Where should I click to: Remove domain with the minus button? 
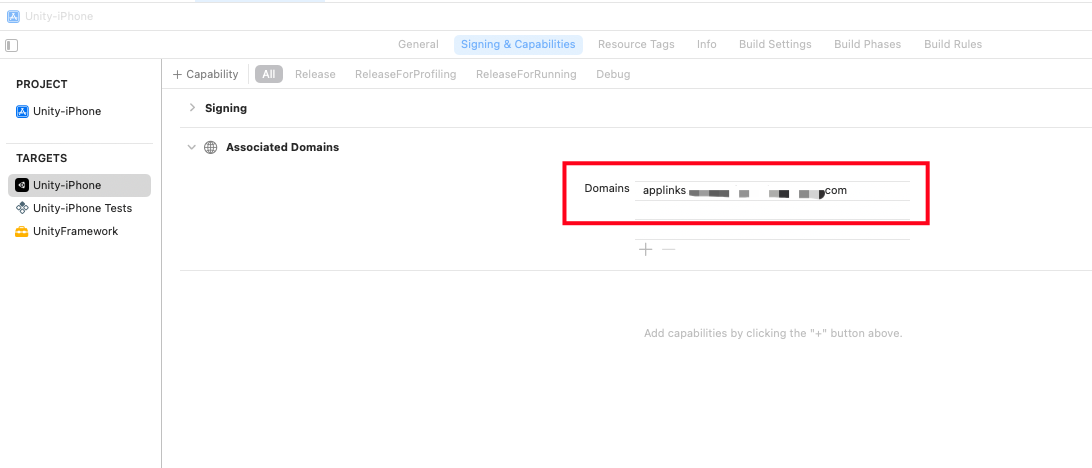click(x=669, y=249)
